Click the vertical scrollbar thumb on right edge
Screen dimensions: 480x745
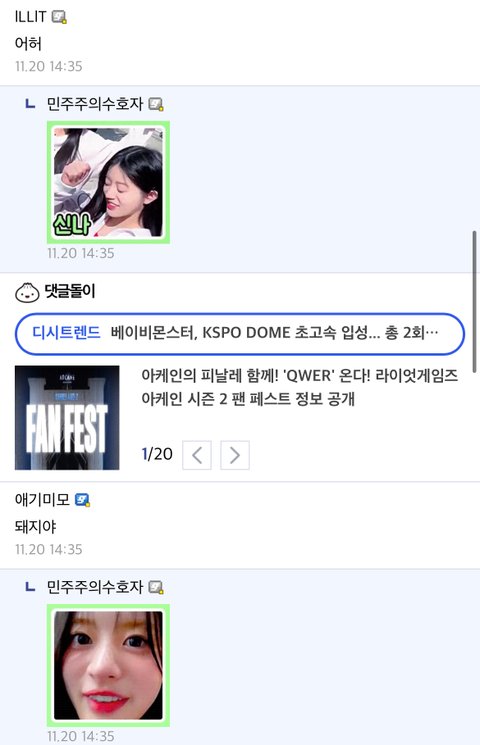tap(474, 302)
